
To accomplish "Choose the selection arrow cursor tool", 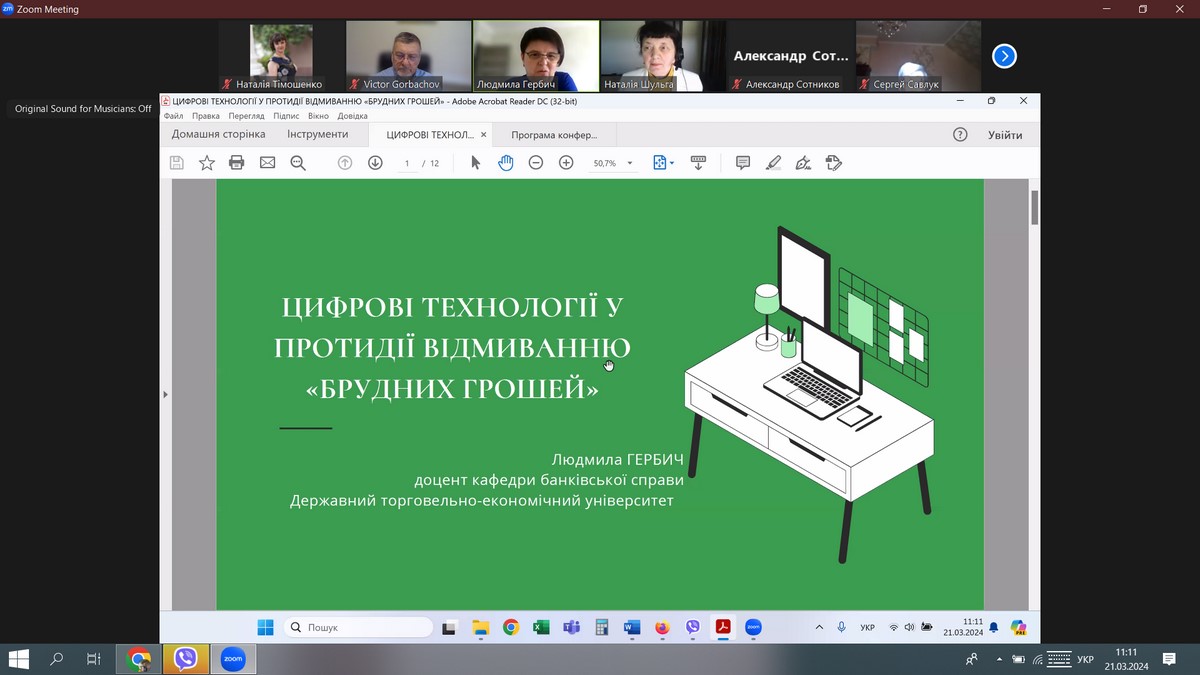I will coord(476,163).
